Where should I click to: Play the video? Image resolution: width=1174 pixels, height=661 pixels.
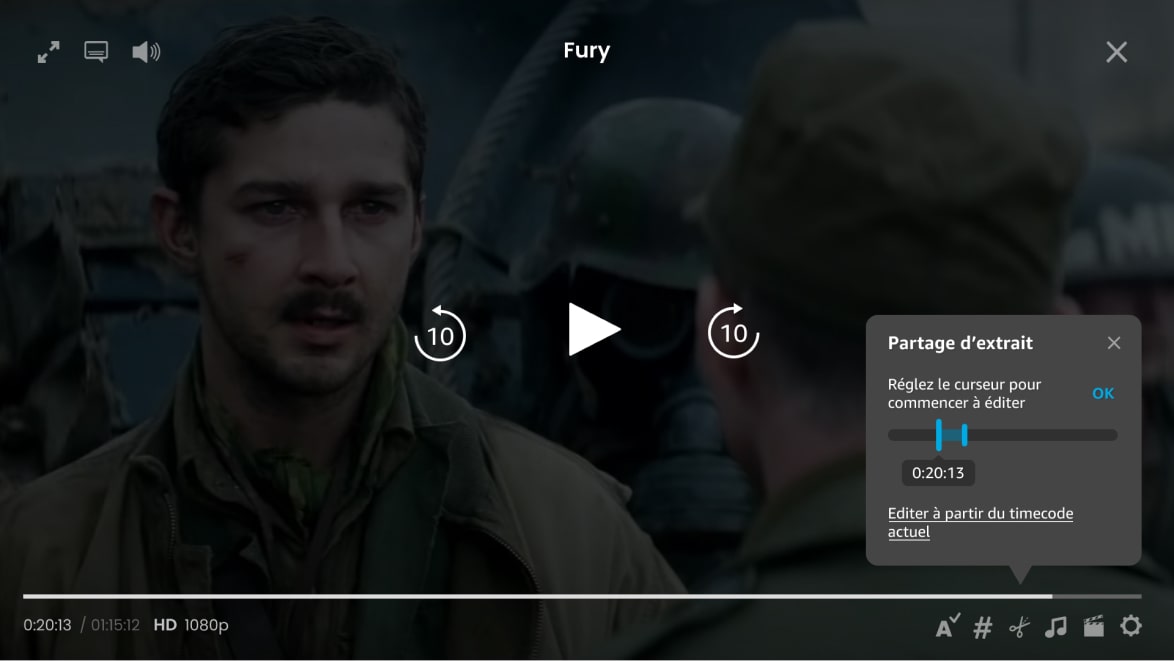pyautogui.click(x=594, y=329)
